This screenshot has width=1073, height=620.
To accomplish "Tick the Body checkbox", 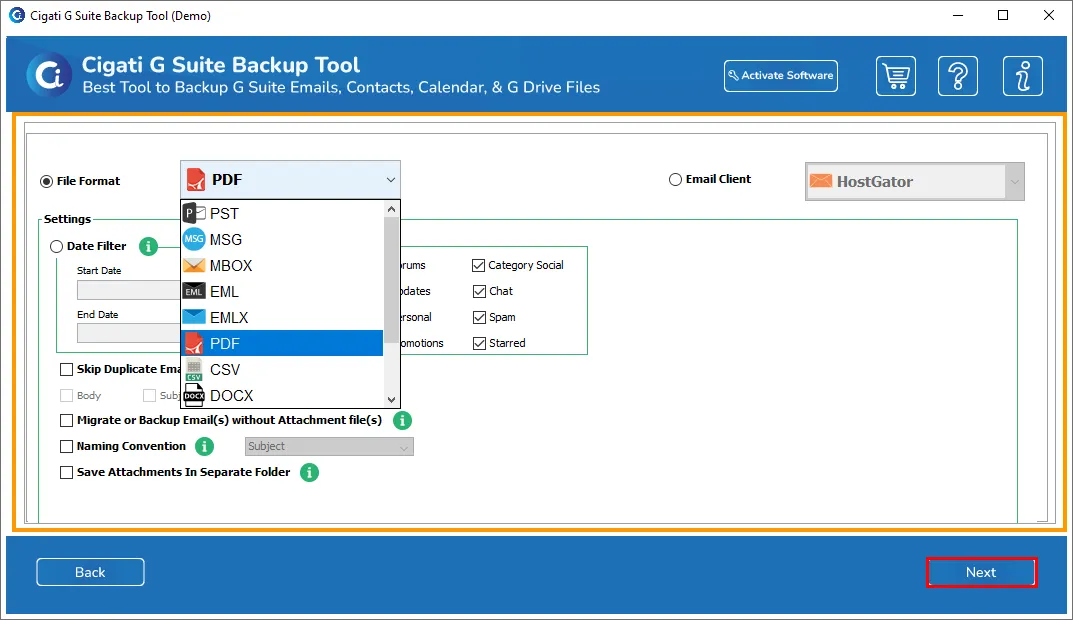I will [x=66, y=396].
